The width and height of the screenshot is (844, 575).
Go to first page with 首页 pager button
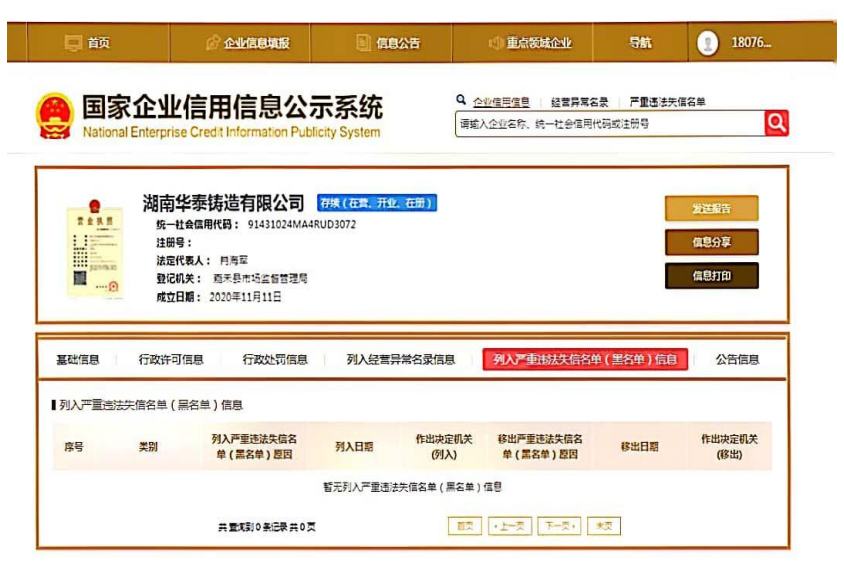click(465, 526)
